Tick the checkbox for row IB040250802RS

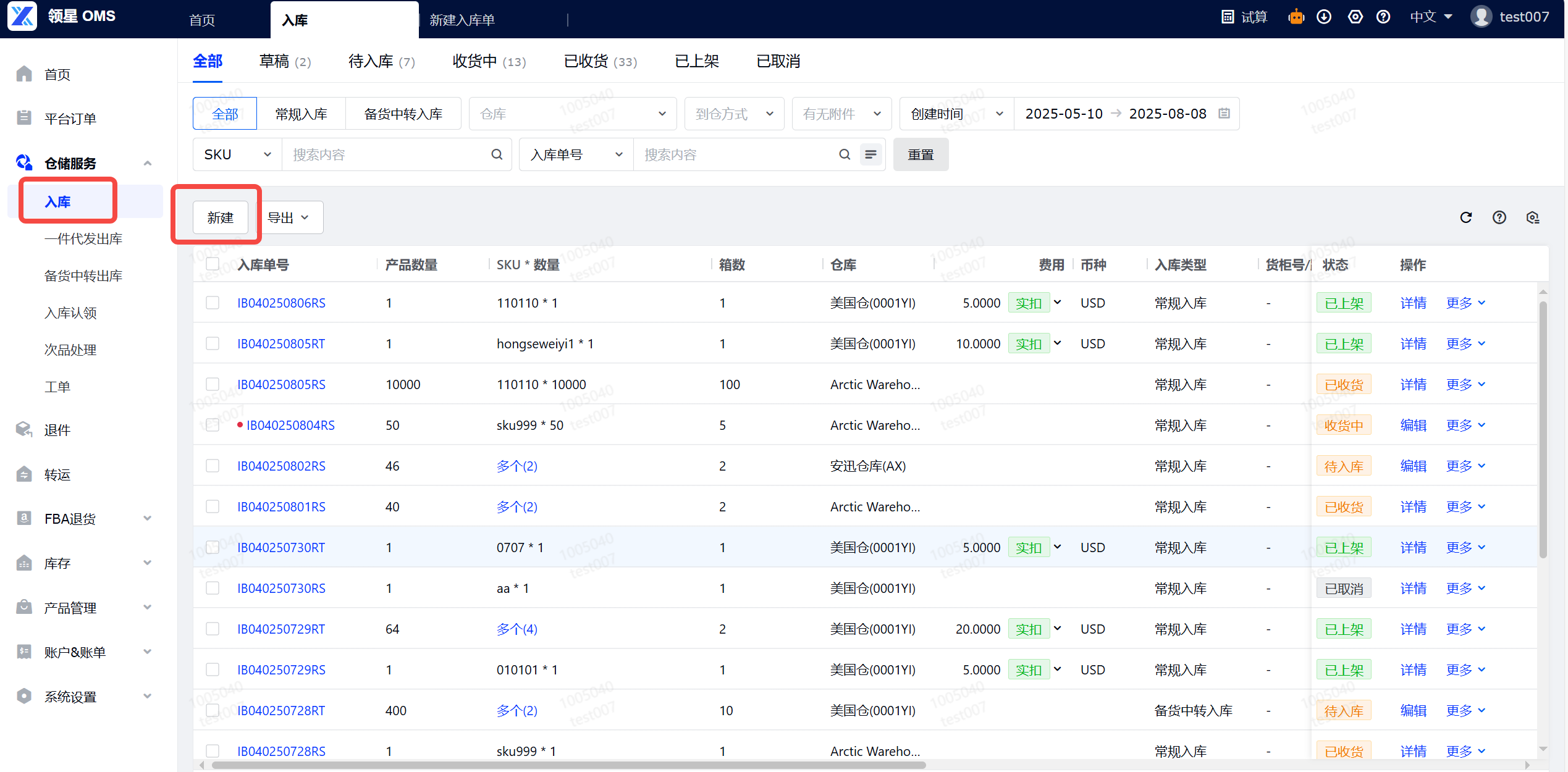(x=213, y=466)
